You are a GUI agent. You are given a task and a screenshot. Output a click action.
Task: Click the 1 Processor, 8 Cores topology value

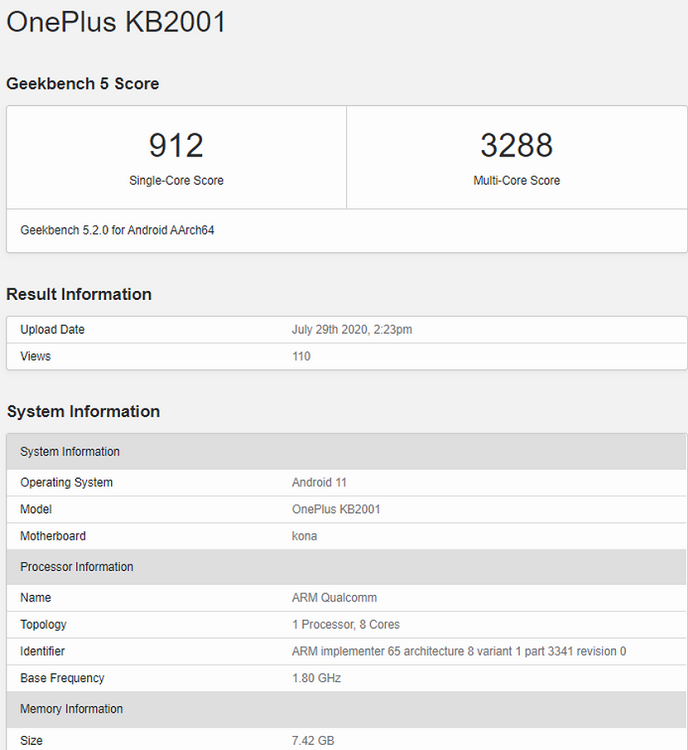345,625
